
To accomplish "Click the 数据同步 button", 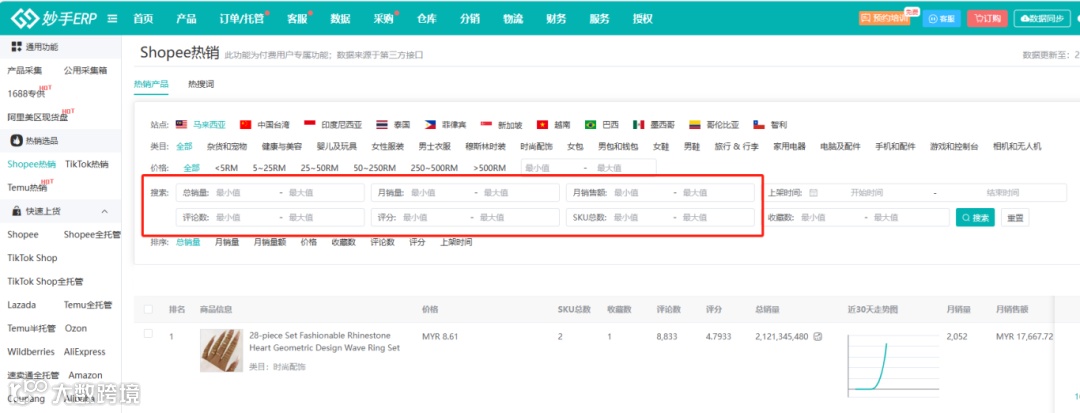I will coord(1042,19).
